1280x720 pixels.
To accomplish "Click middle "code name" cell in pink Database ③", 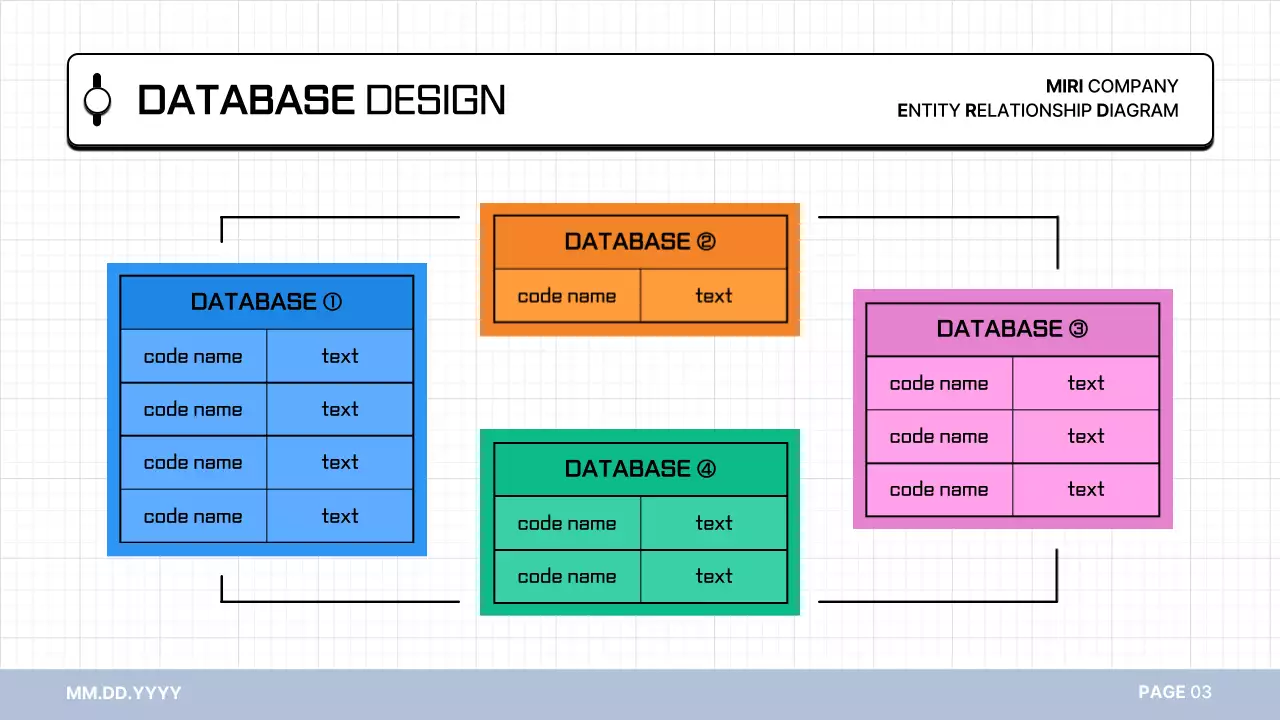I will [939, 437].
